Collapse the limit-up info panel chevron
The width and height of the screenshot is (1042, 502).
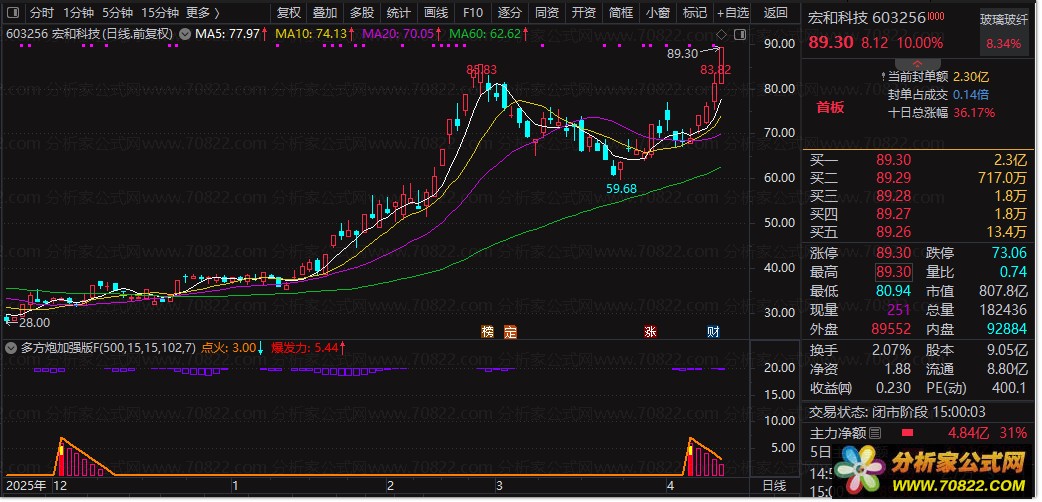(917, 64)
